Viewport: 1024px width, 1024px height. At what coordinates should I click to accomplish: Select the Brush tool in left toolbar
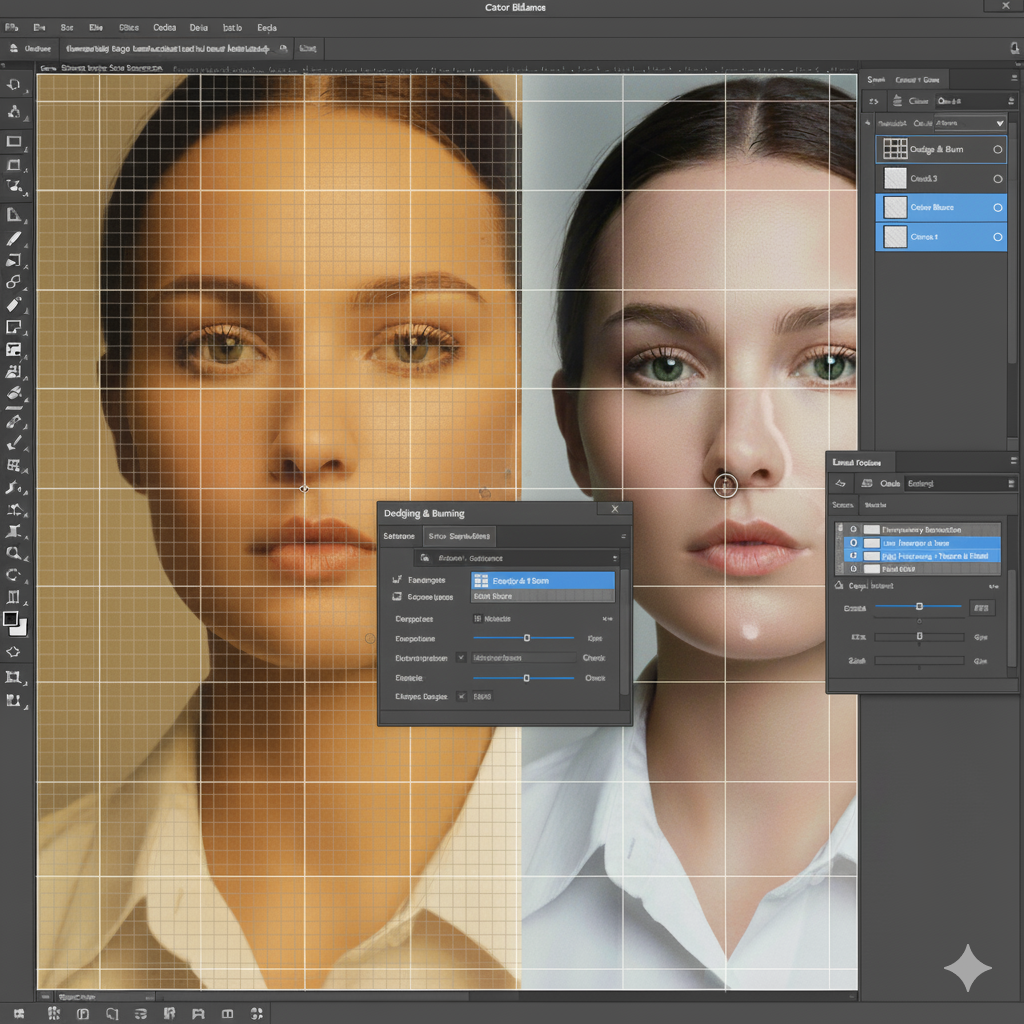14,239
